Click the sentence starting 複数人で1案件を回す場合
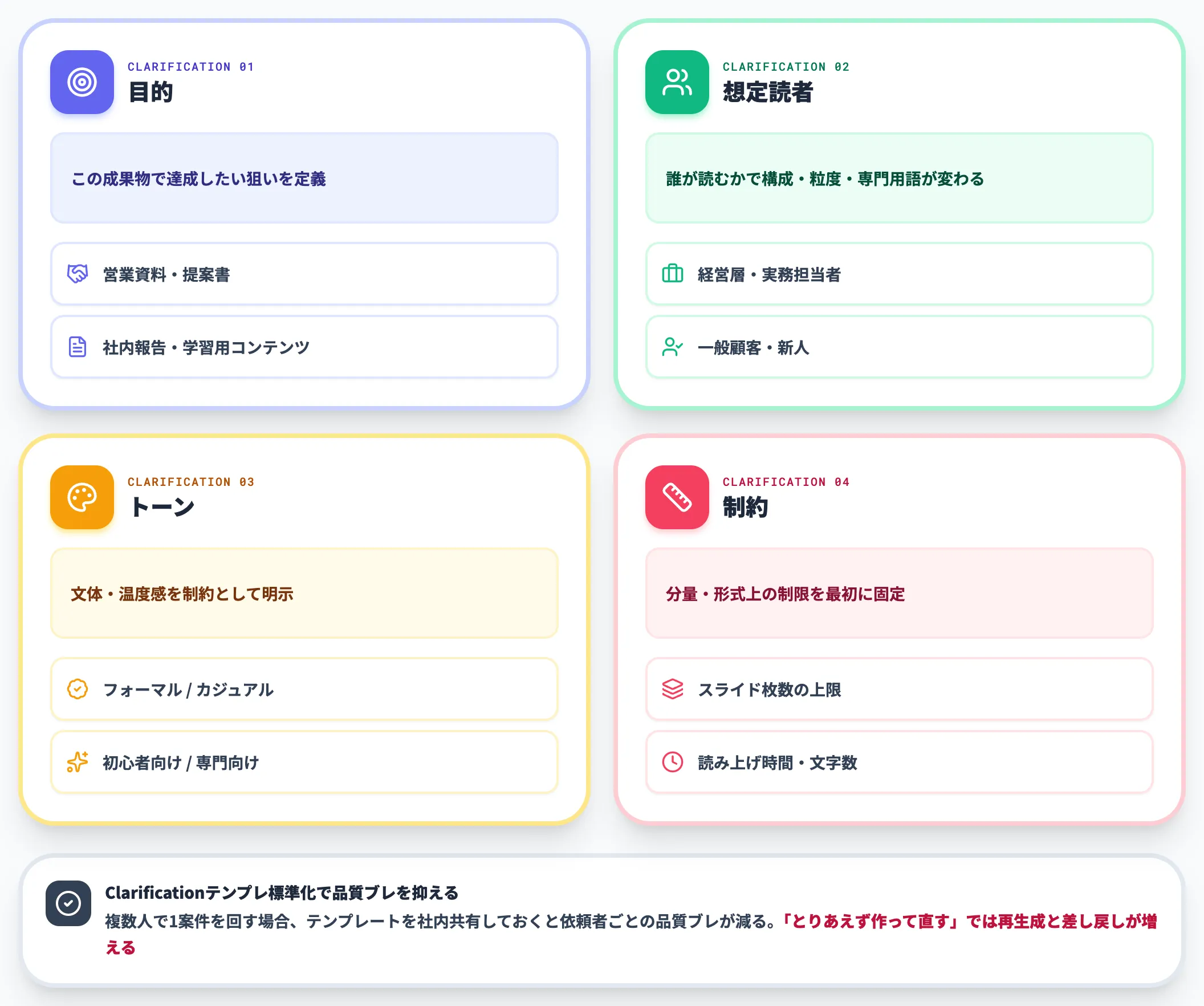 coord(441,922)
